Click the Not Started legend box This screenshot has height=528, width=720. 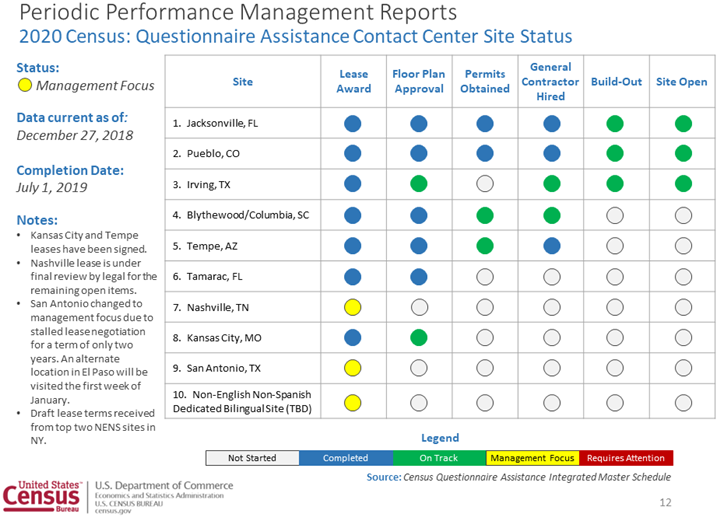click(252, 458)
